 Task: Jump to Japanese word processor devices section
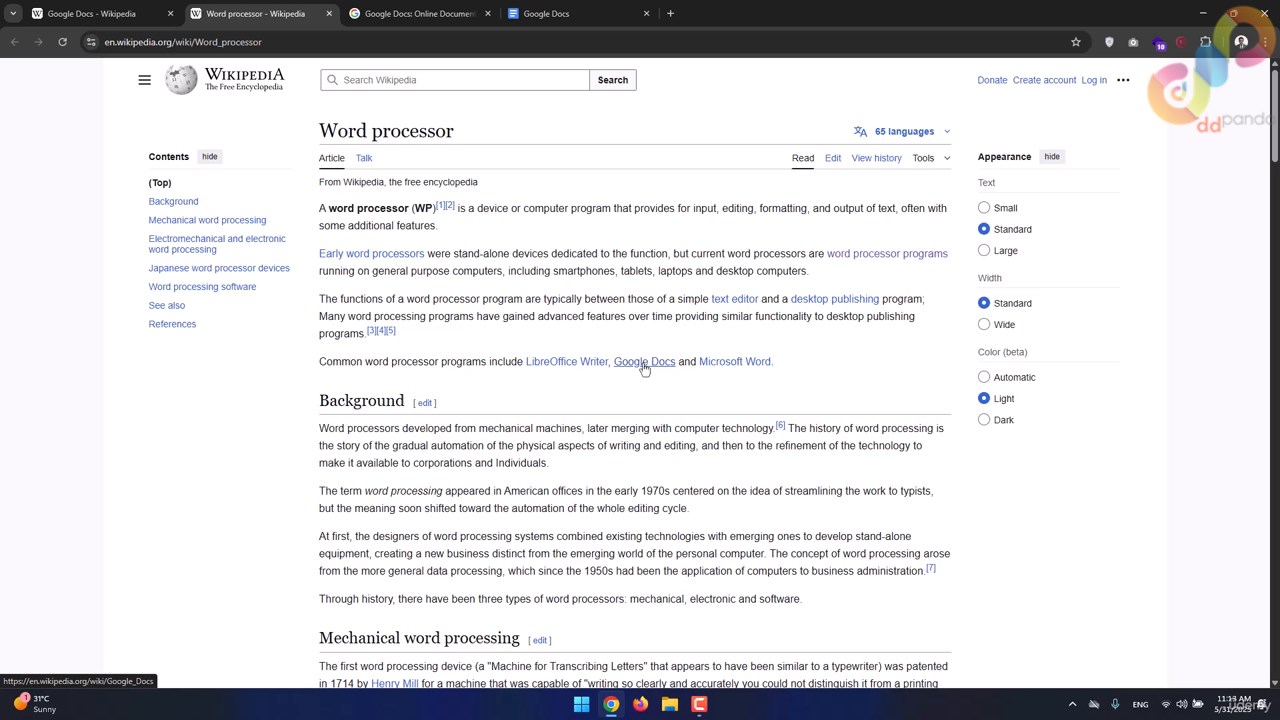tap(219, 268)
